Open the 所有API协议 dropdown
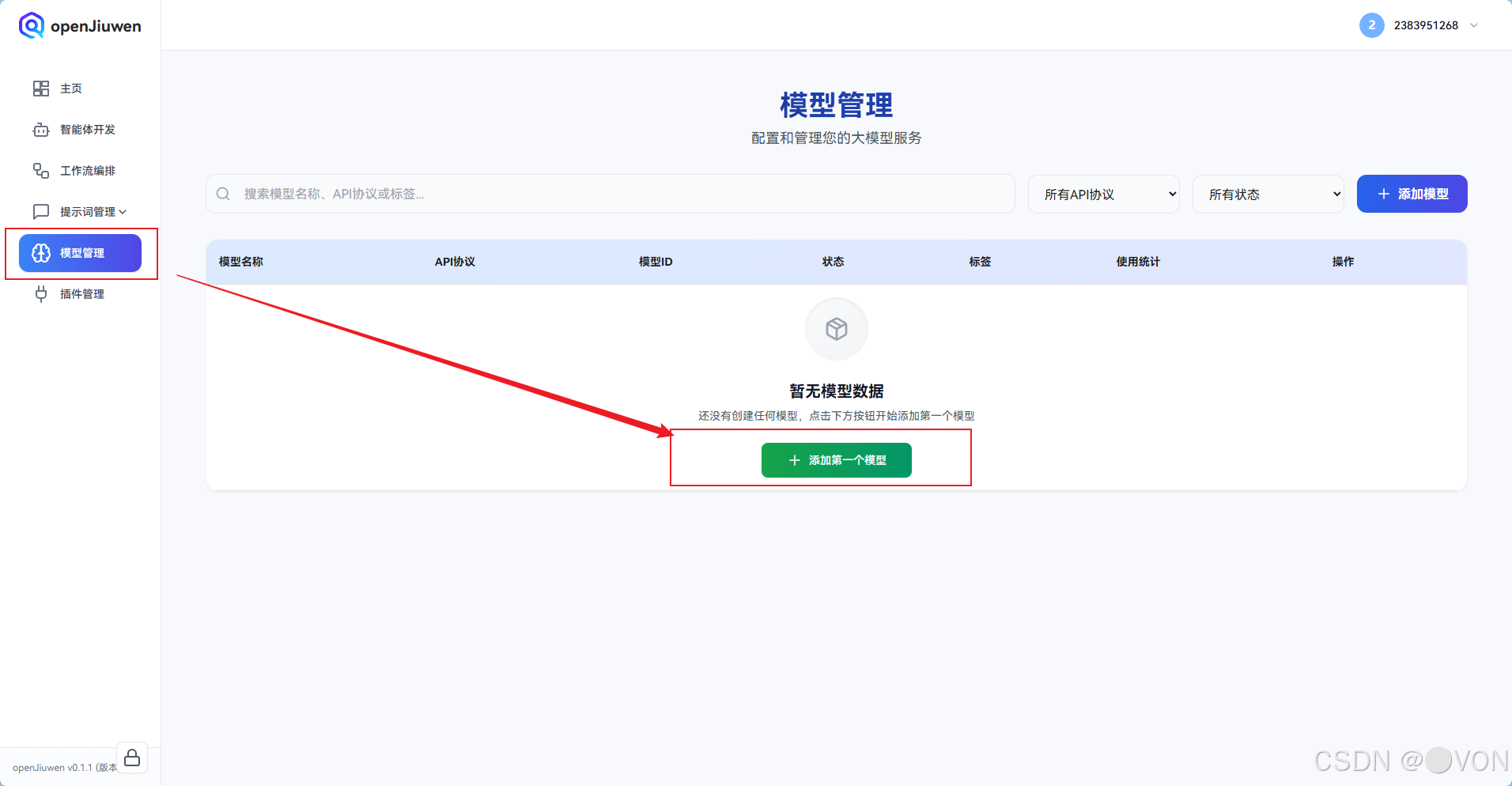 (x=1104, y=194)
